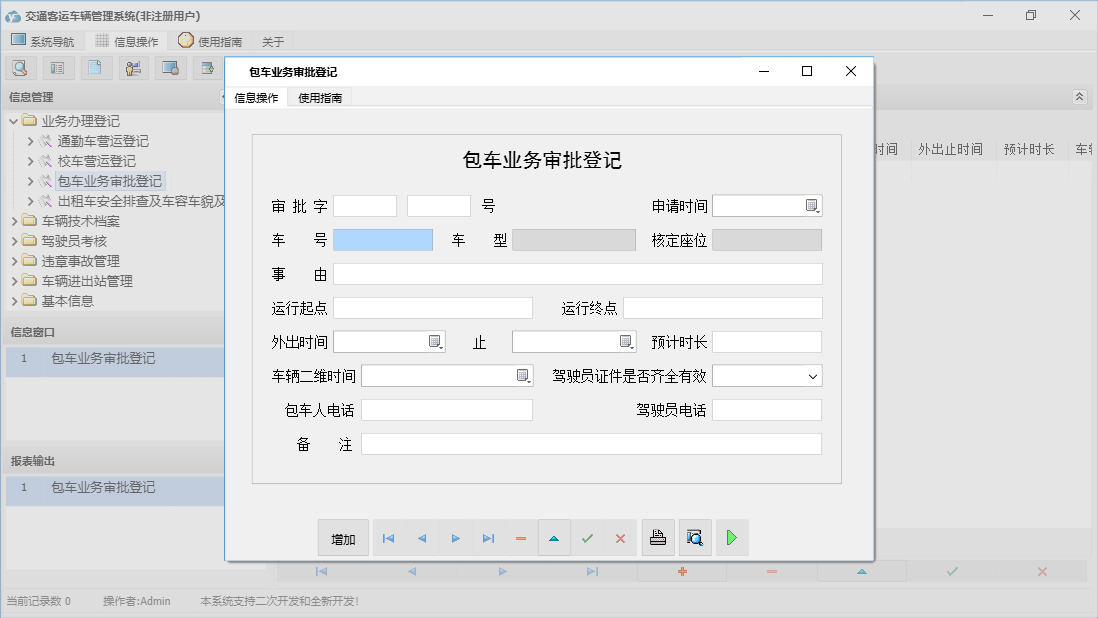1098x618 pixels.
Task: Click the collapse chevron above 外出止时间 panel
Action: [x=1079, y=98]
